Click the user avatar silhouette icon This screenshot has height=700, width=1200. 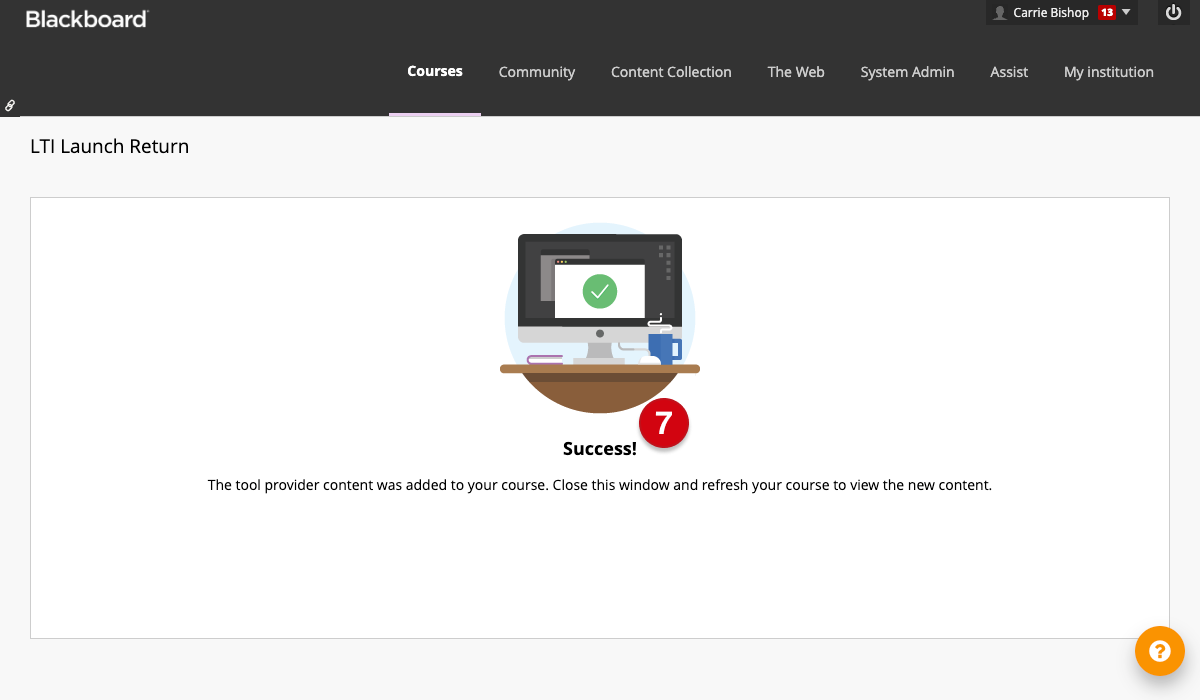tap(1000, 13)
